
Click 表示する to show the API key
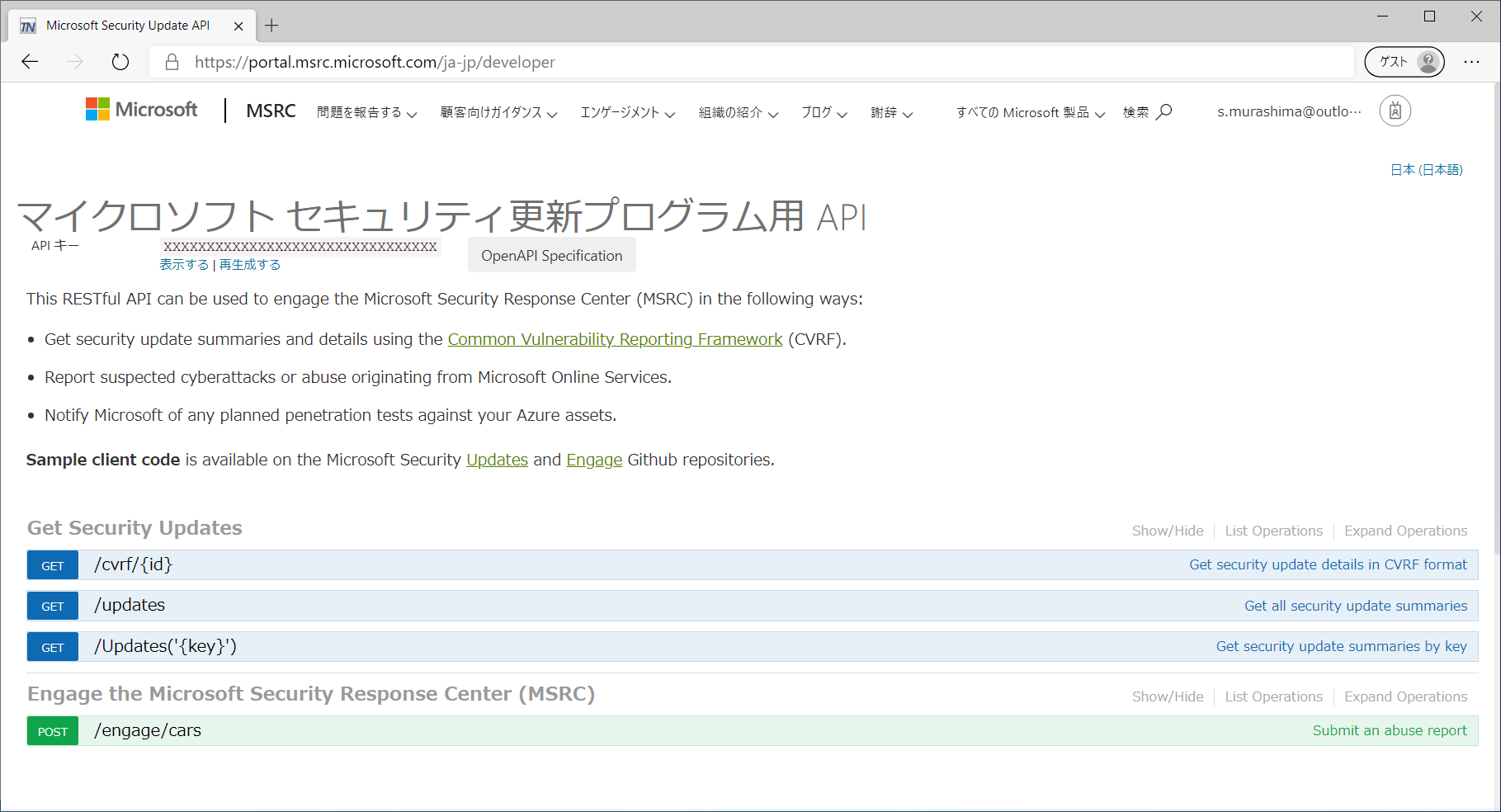pos(184,265)
